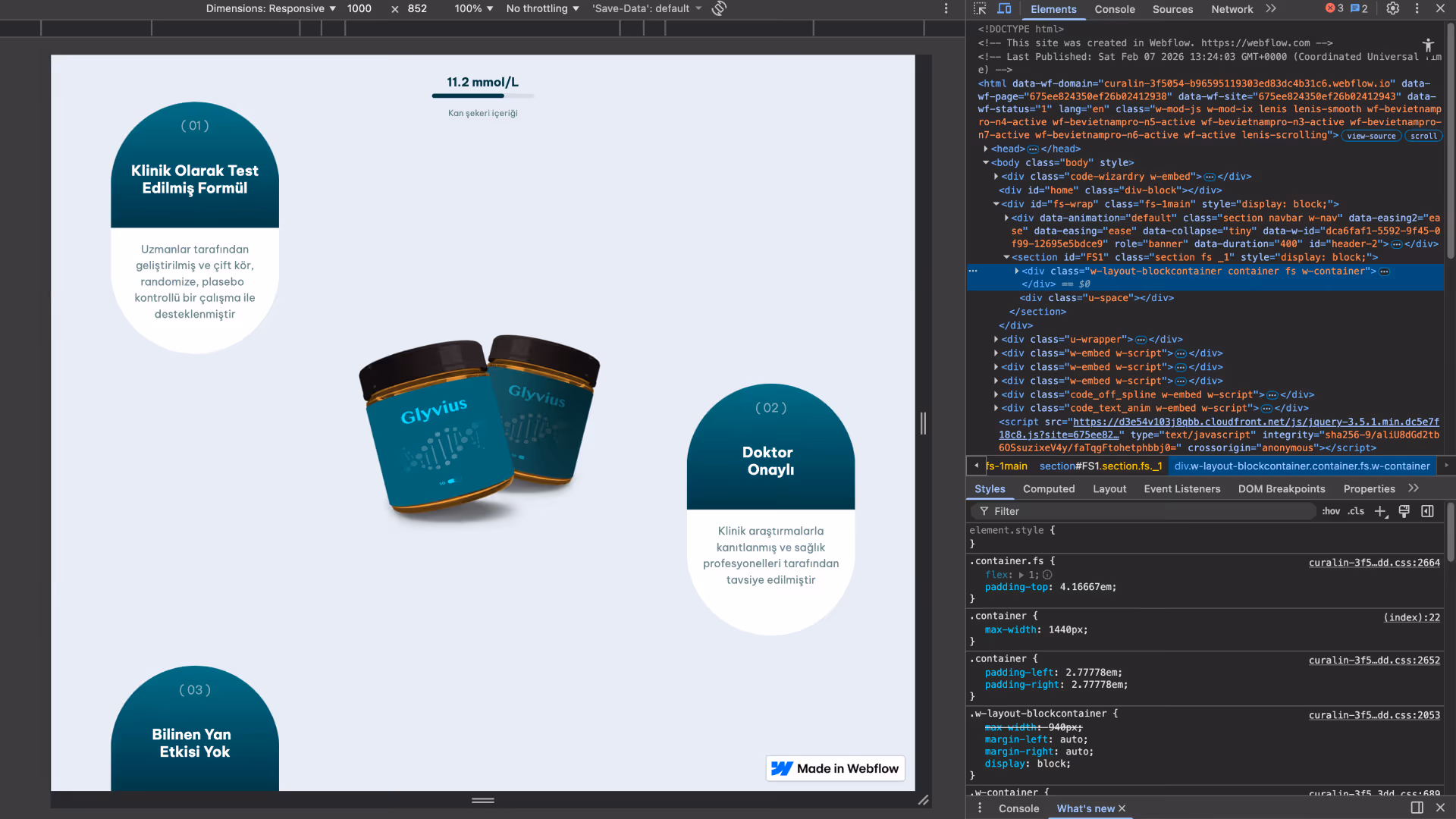Open the (index):22 source link
The width and height of the screenshot is (1456, 819).
click(x=1411, y=617)
